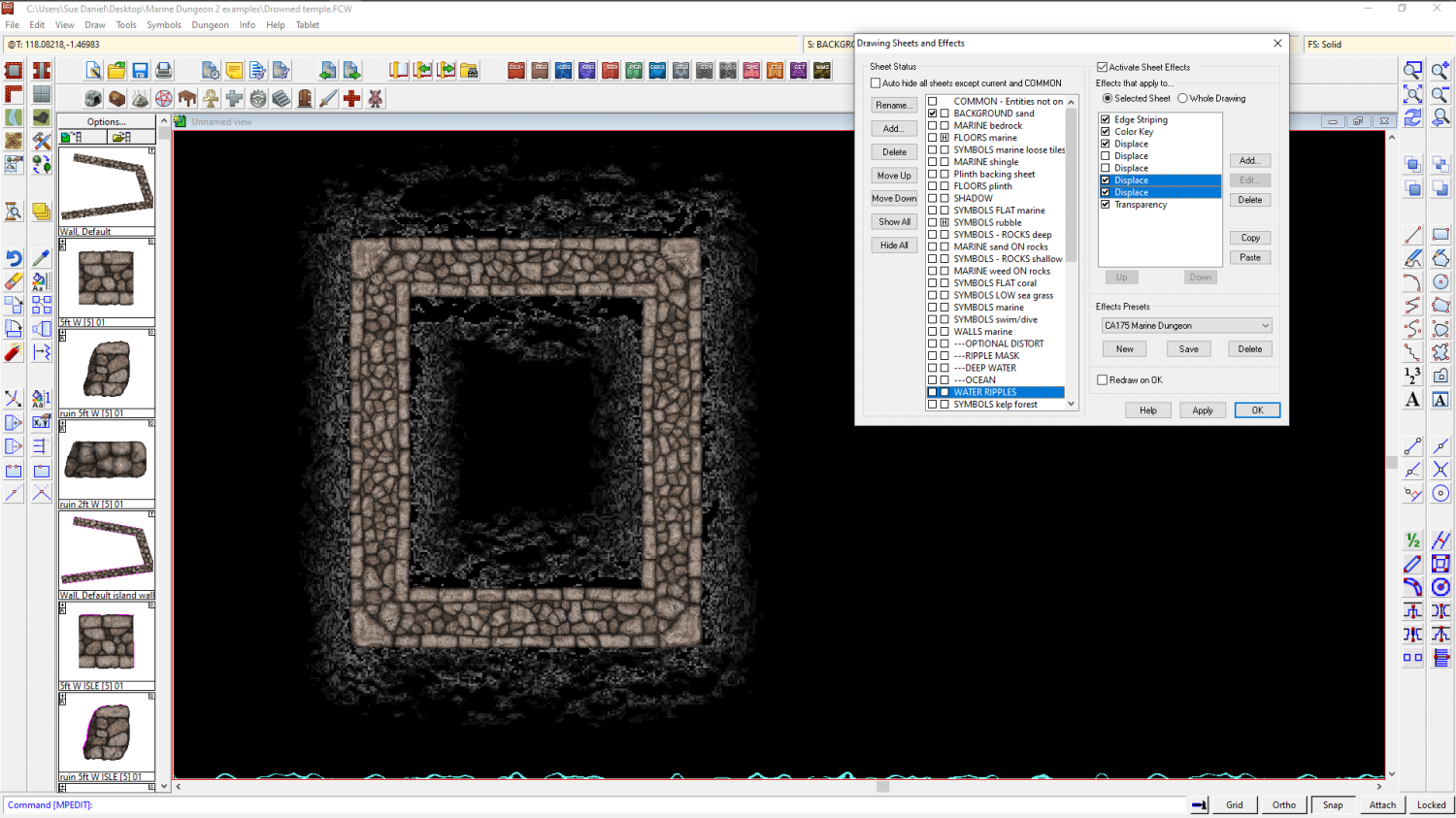Click the Hide All button
Screen dimensions: 1456x818
pos(894,245)
